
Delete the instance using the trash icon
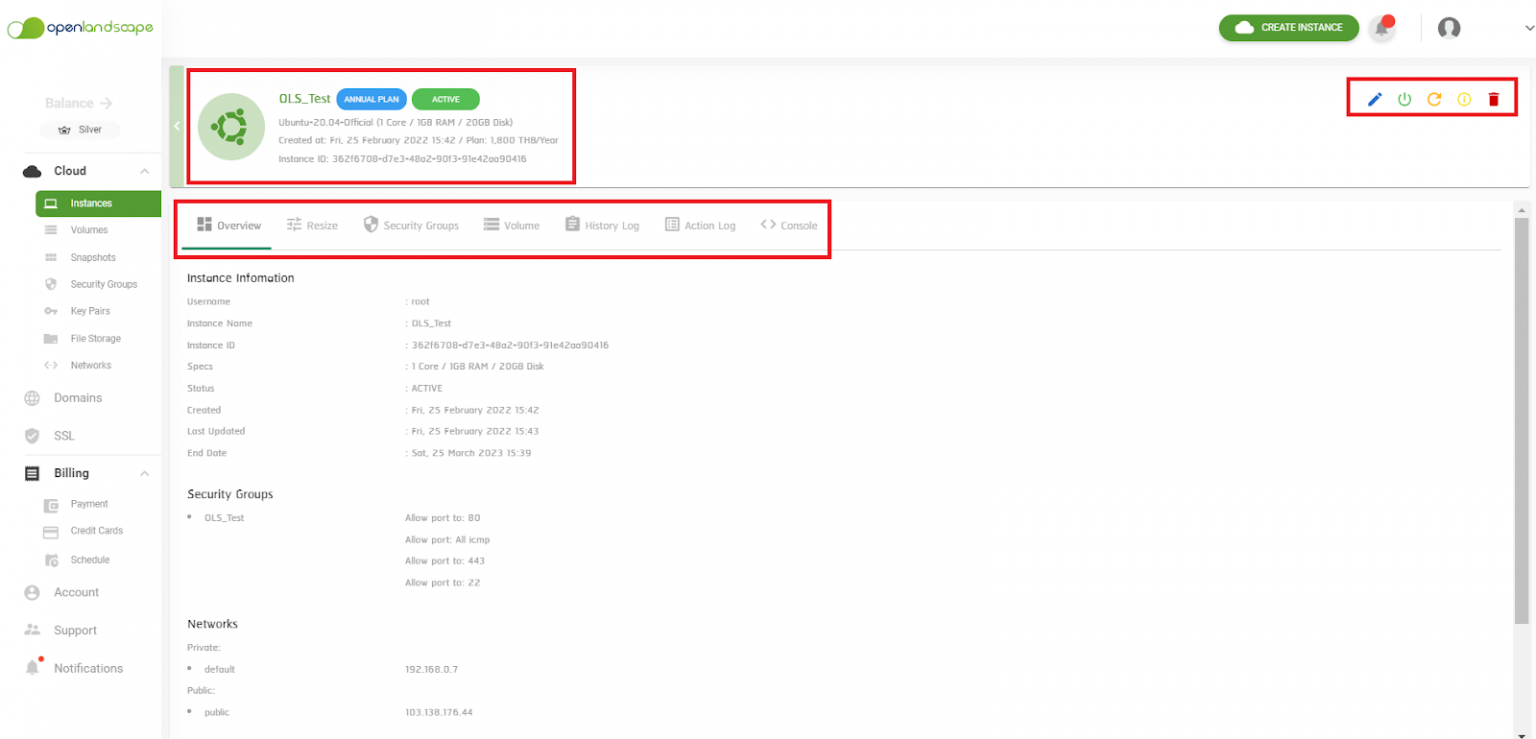[1494, 99]
